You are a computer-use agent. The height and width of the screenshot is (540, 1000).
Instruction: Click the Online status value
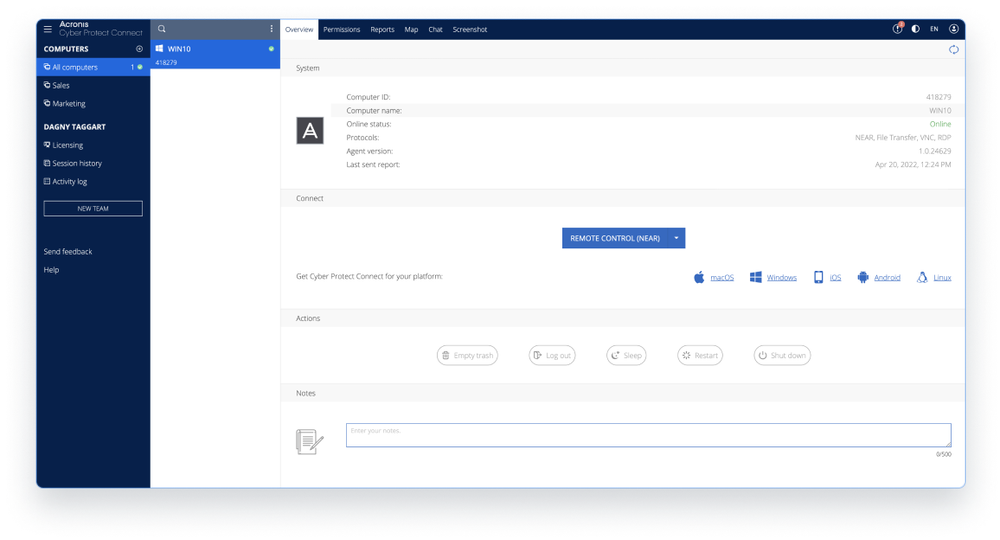[x=940, y=124]
